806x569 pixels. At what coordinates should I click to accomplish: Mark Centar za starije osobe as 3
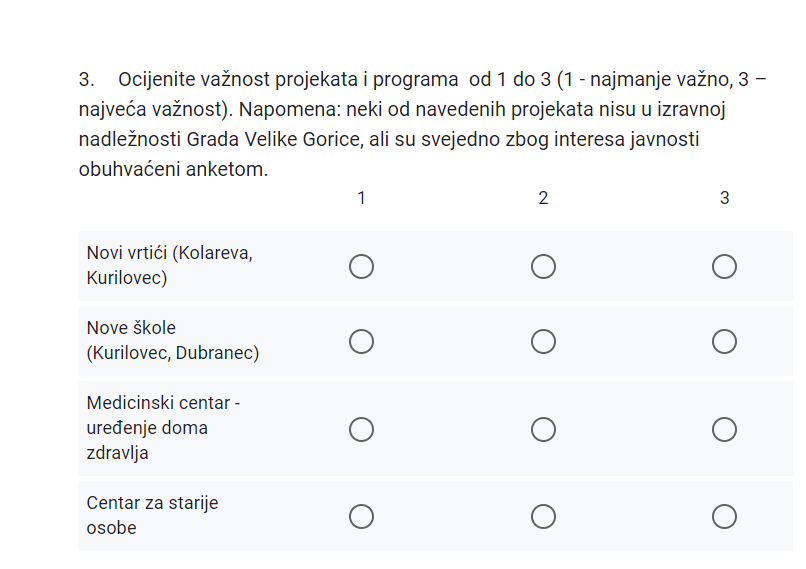coord(724,516)
